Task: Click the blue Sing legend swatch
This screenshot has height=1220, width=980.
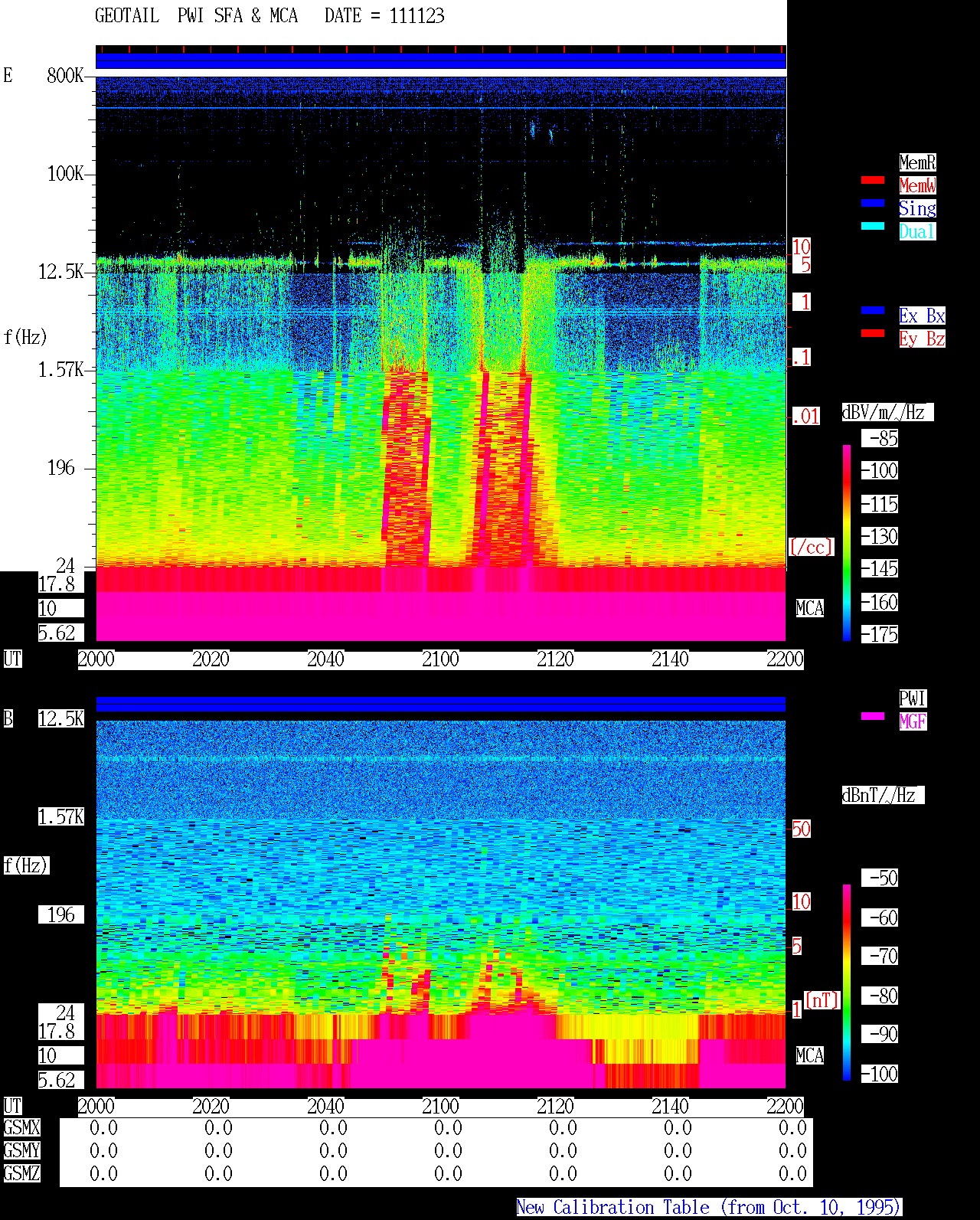Action: click(x=873, y=203)
